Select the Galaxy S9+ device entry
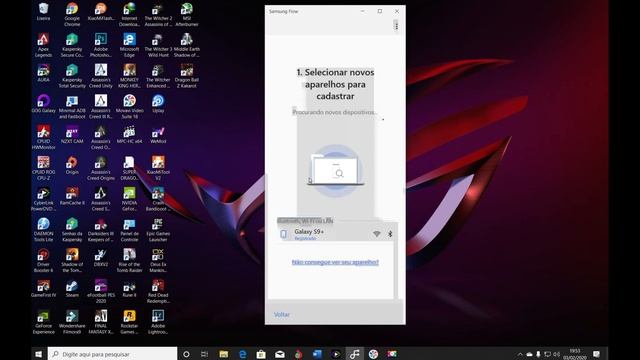This screenshot has height=360, width=640. click(336, 234)
